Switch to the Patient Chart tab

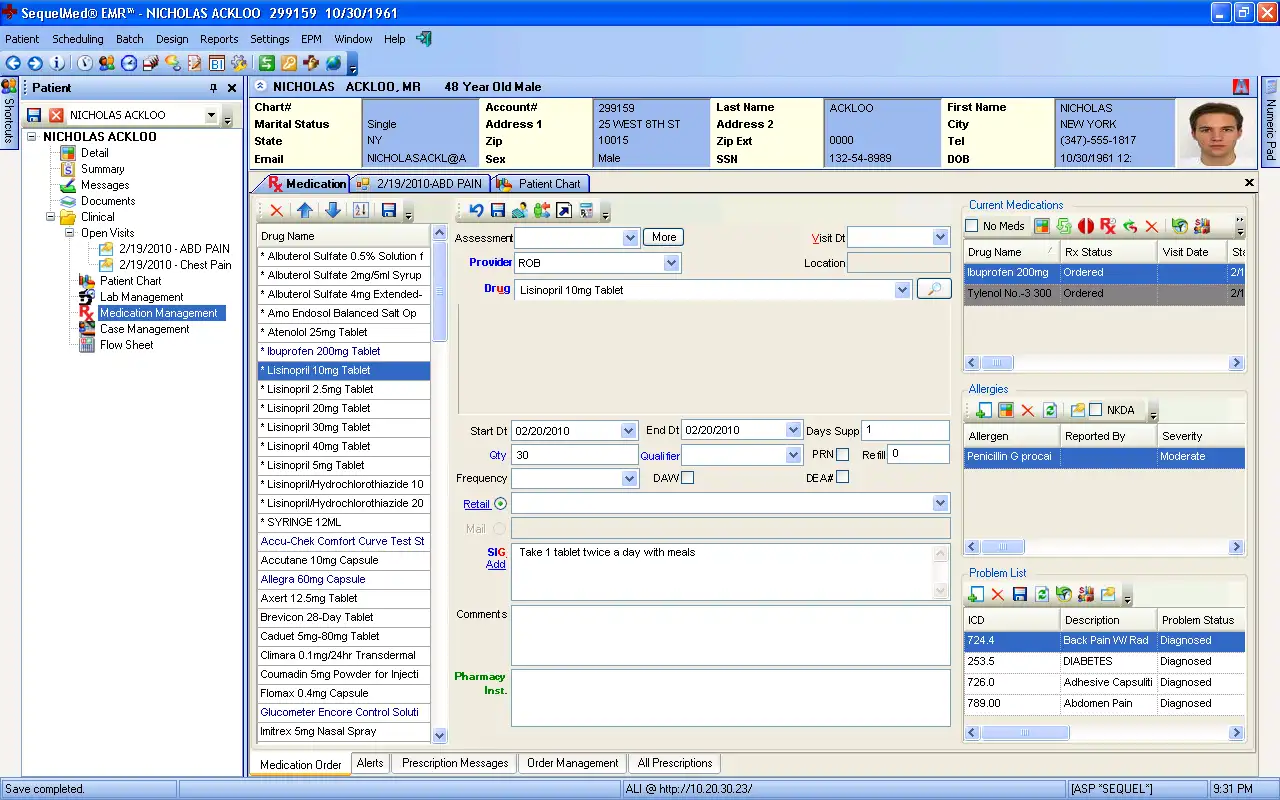pyautogui.click(x=547, y=183)
